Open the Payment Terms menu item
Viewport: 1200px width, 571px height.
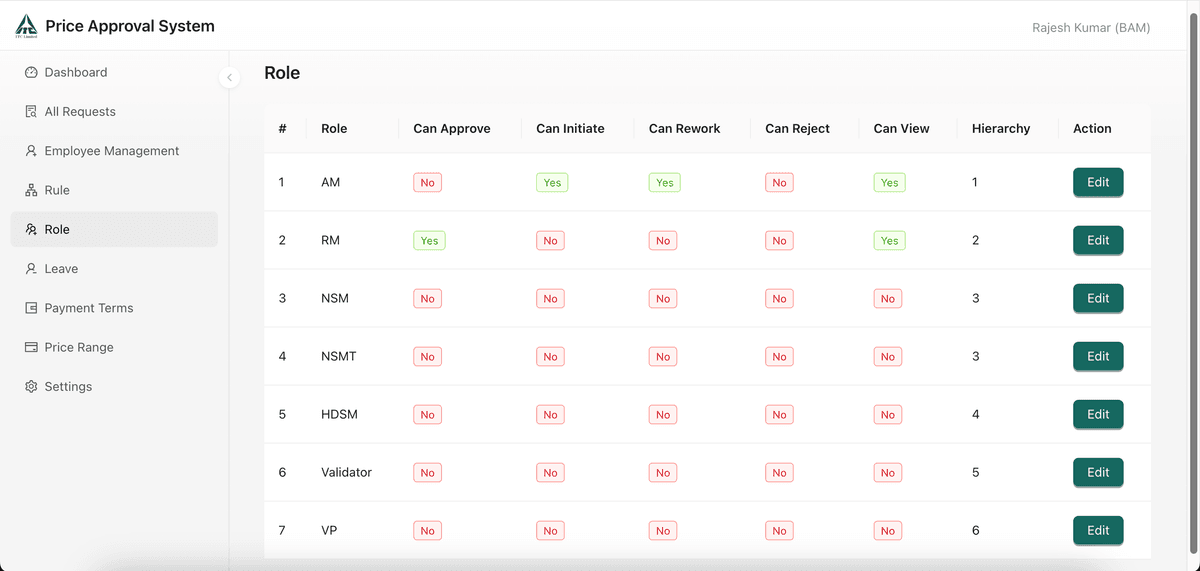[114, 308]
